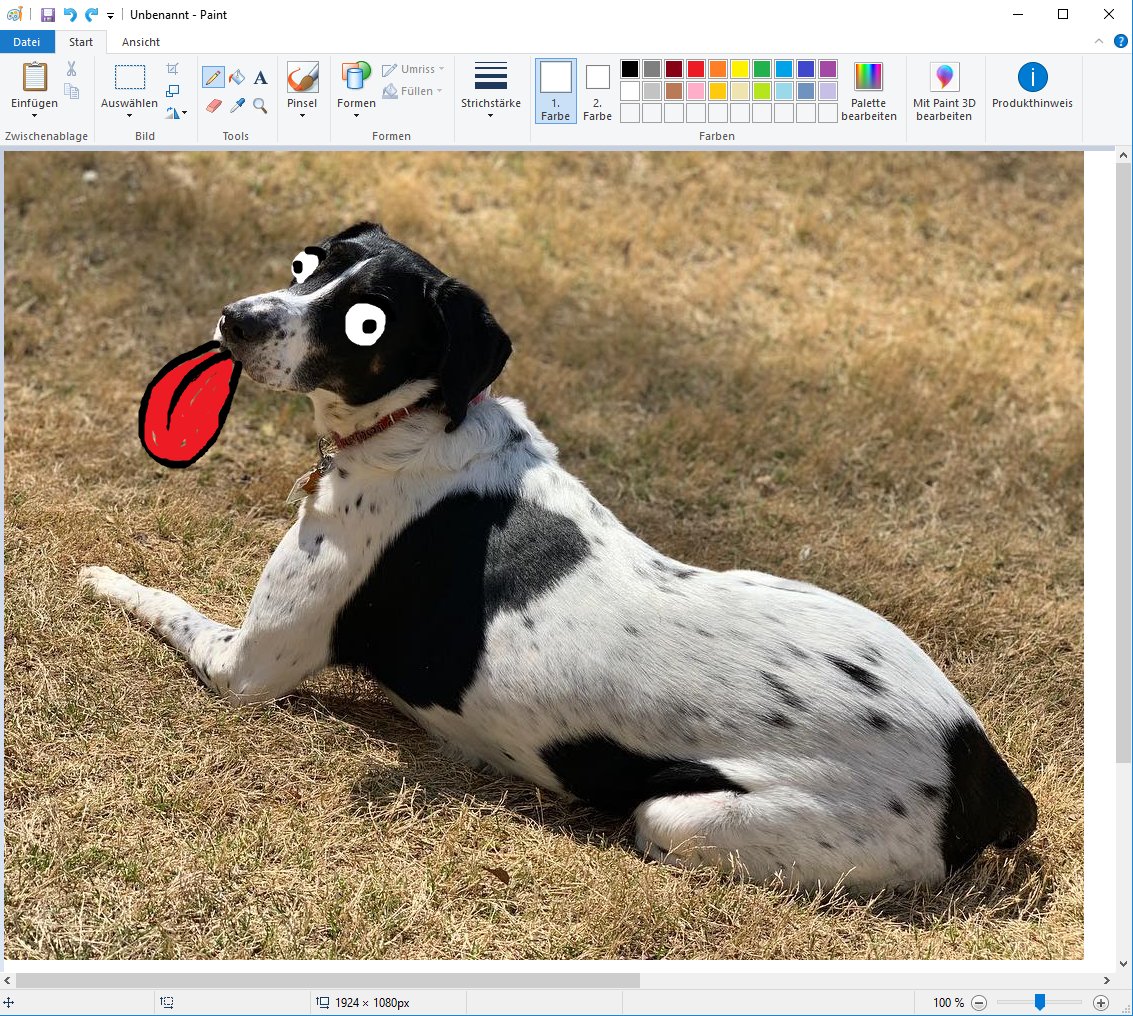Click the Formen shapes icon
1133x1016 pixels.
click(x=356, y=77)
